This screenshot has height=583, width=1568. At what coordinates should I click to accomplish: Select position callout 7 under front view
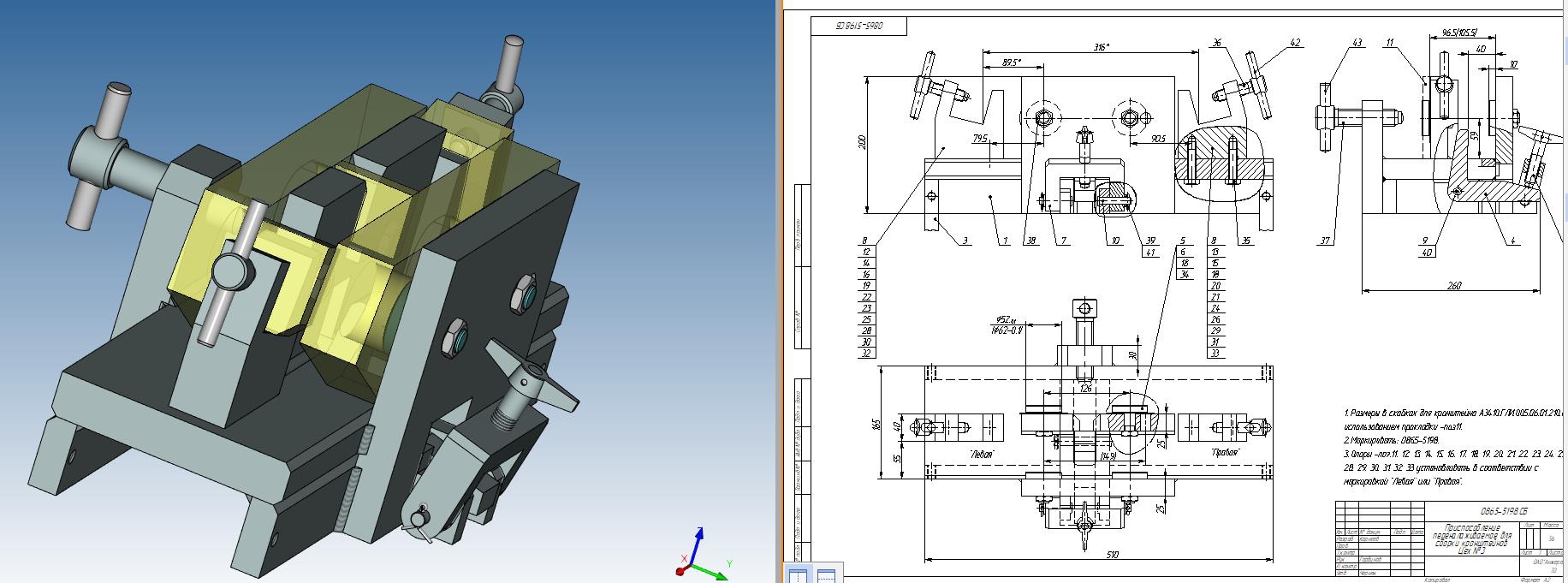[1064, 241]
